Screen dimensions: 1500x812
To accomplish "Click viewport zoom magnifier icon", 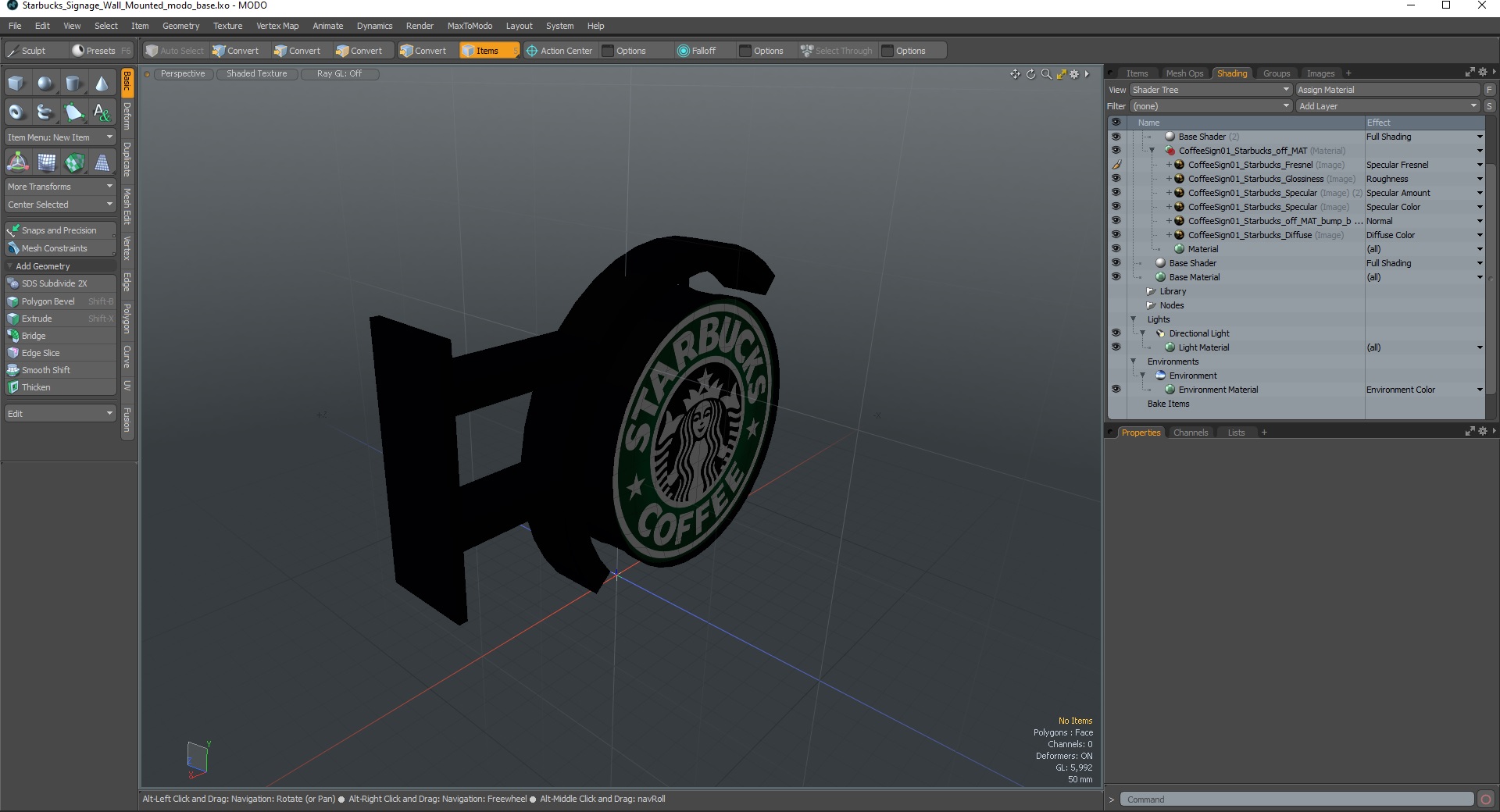I will pyautogui.click(x=1046, y=74).
